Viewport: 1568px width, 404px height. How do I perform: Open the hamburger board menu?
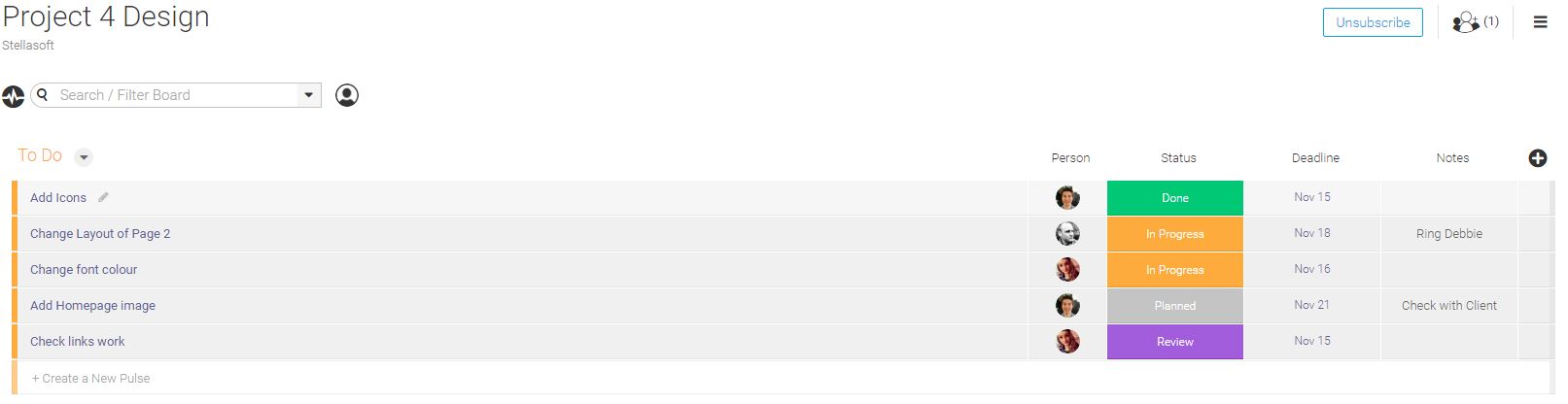click(x=1540, y=22)
